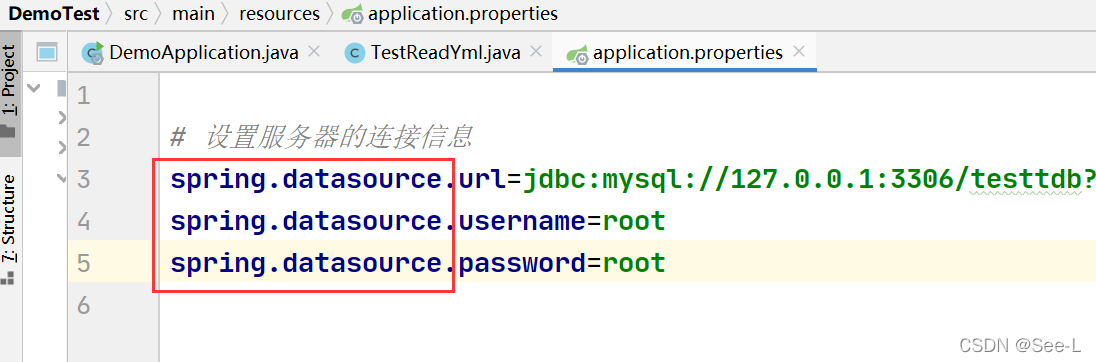Close the application.properties tab

click(800, 51)
